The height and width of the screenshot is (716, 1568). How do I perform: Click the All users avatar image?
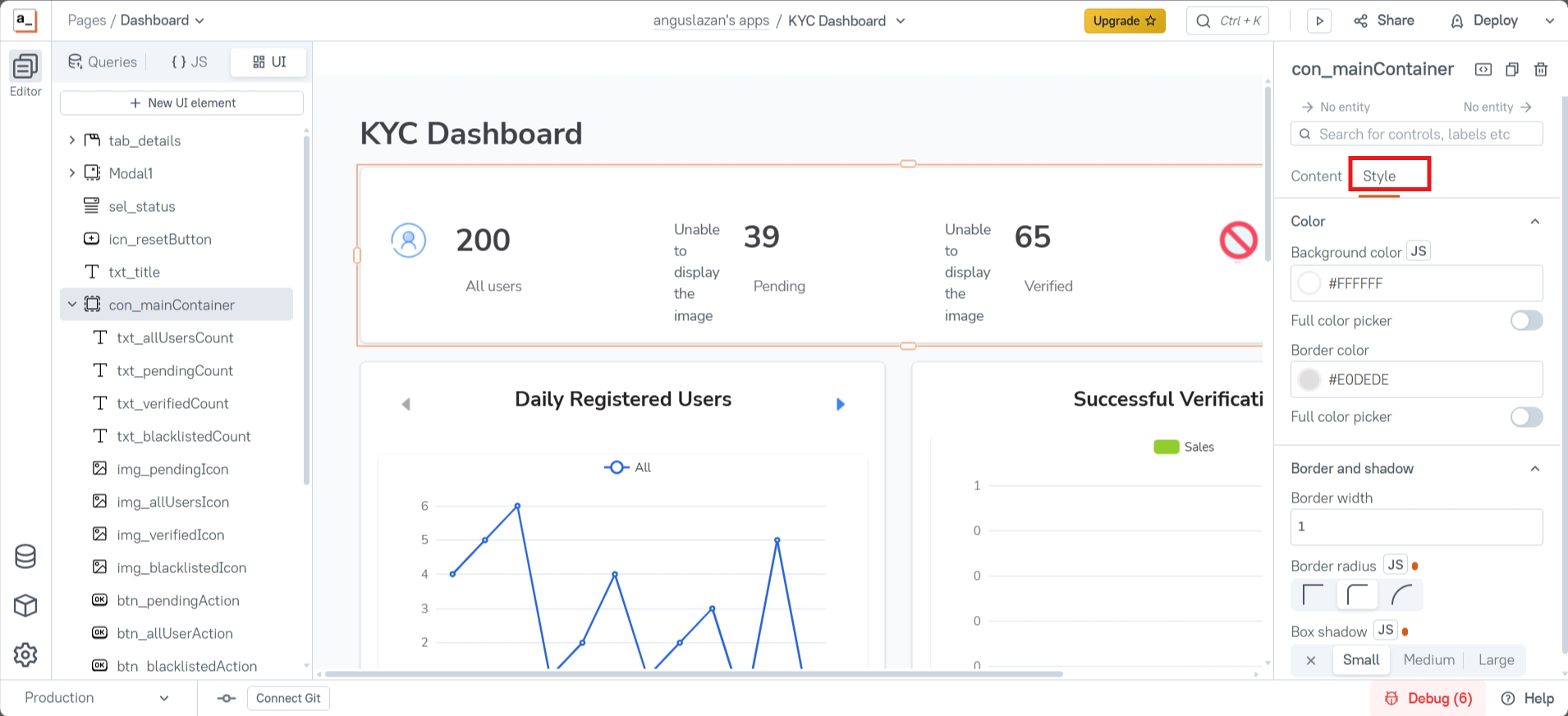click(408, 241)
